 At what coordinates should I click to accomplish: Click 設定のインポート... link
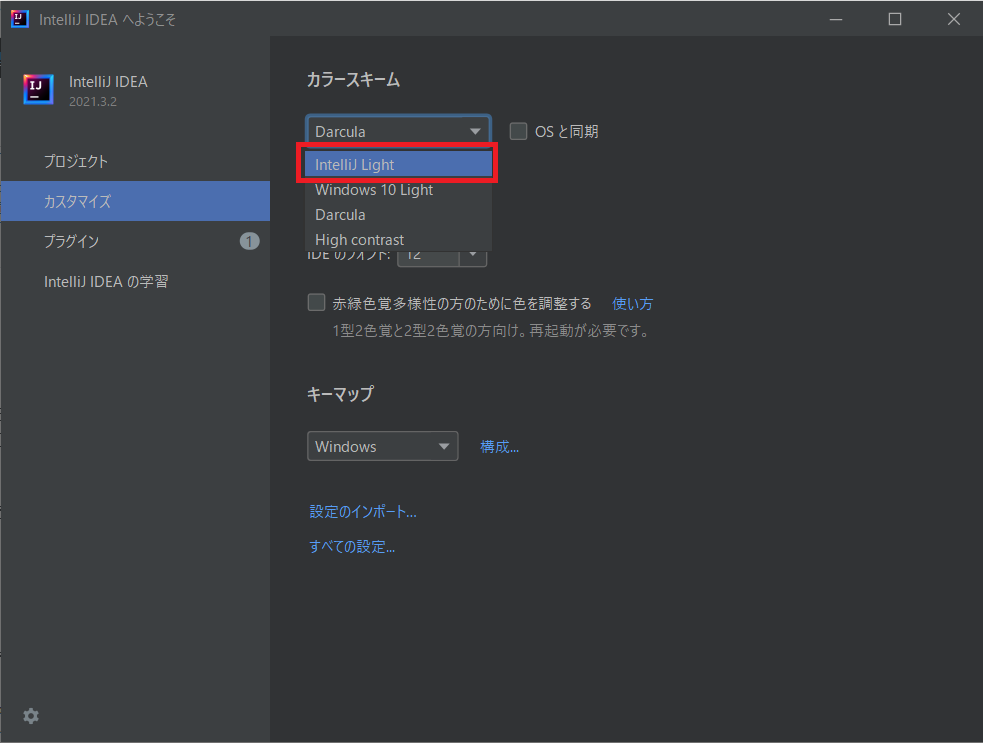362,512
